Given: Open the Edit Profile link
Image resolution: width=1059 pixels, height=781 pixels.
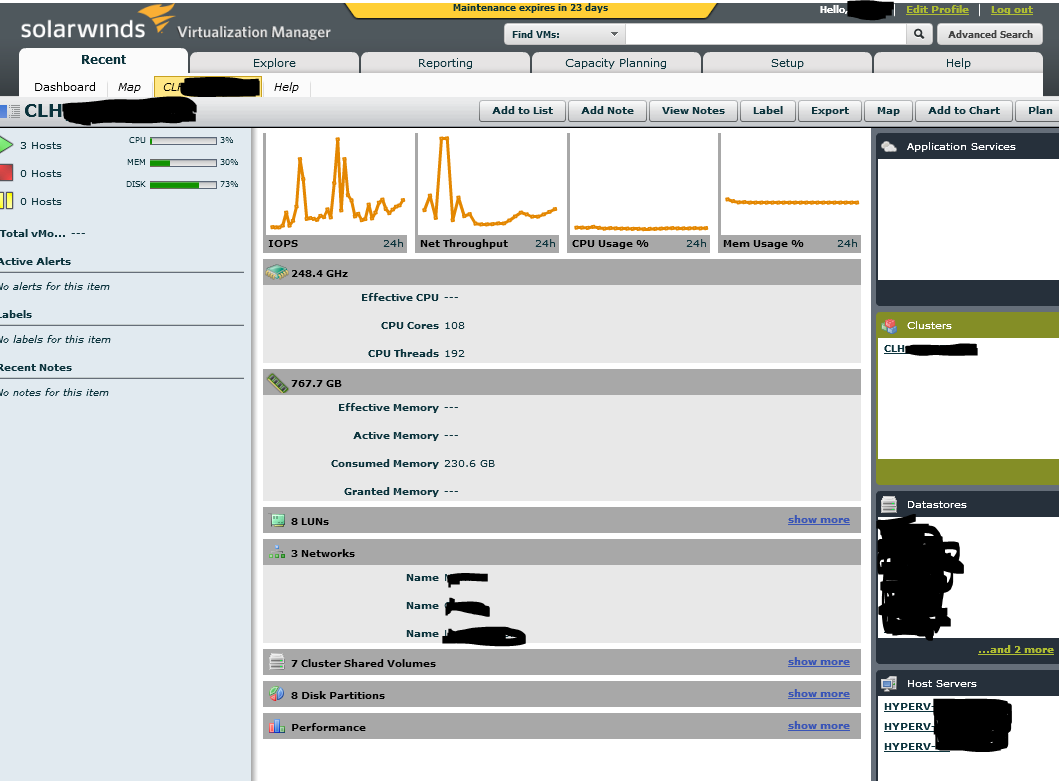Looking at the screenshot, I should 937,9.
